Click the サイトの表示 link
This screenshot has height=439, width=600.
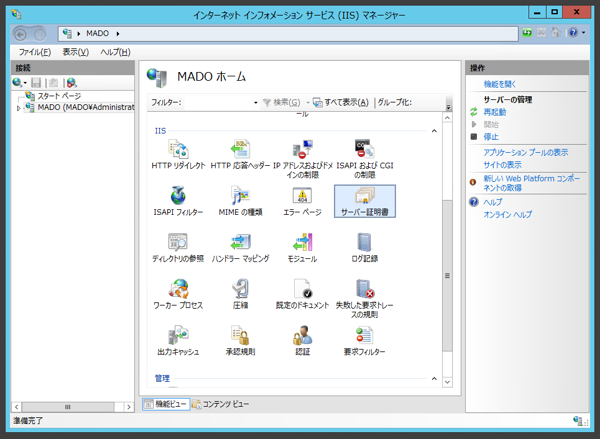point(502,165)
